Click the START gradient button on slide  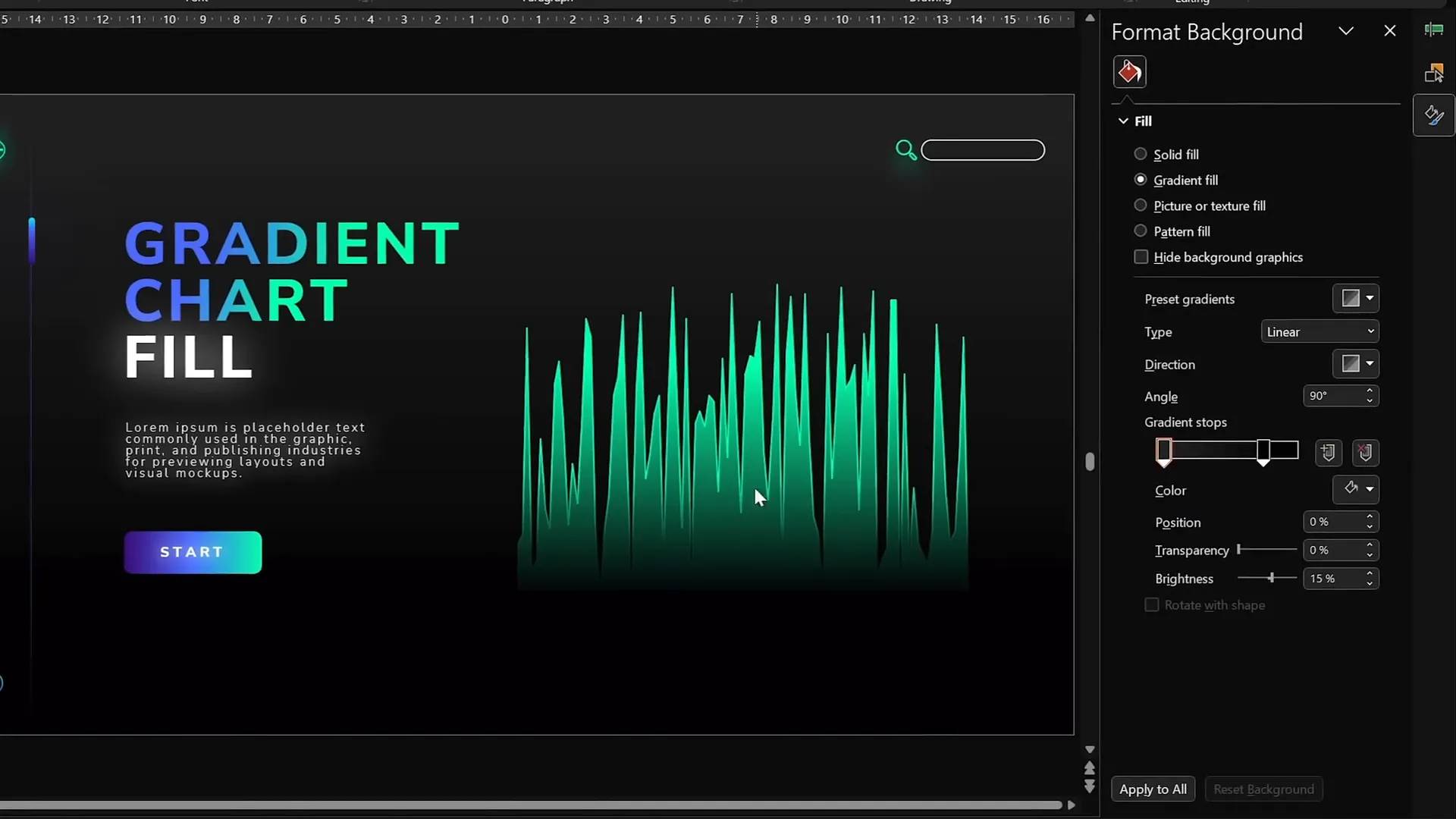(193, 552)
